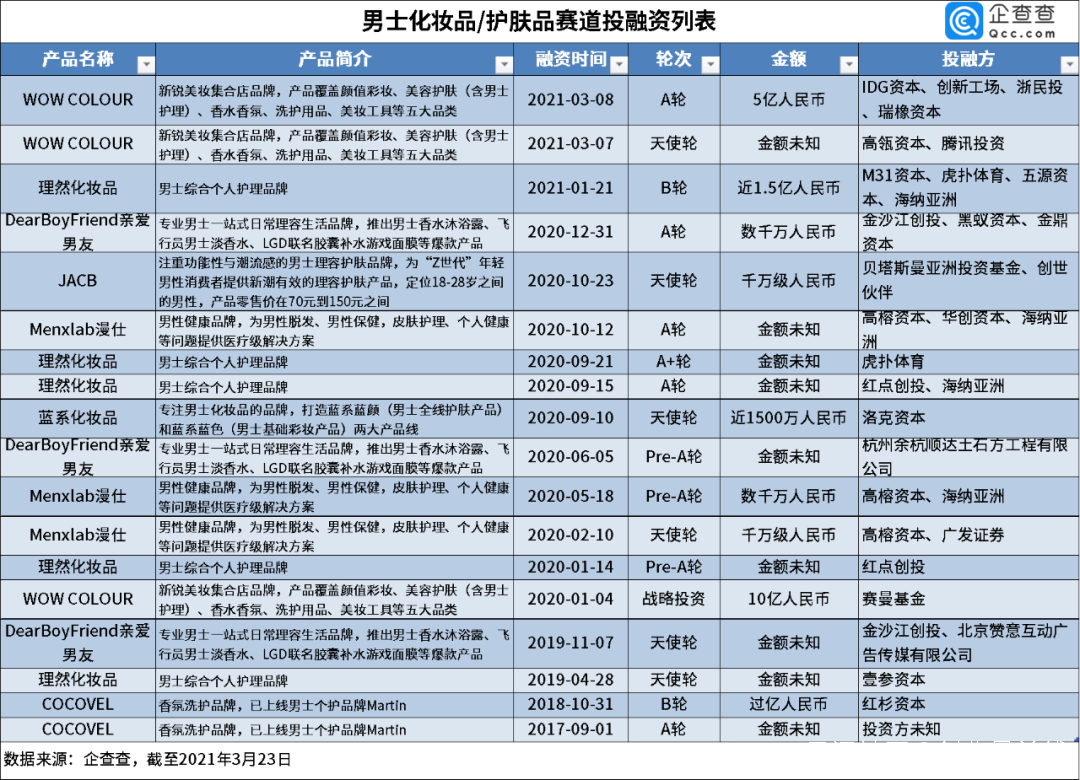
Task: Select the 产品名称 header cell
Action: [x=78, y=59]
